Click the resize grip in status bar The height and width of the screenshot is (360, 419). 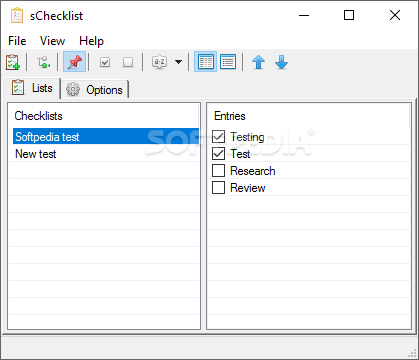412,353
